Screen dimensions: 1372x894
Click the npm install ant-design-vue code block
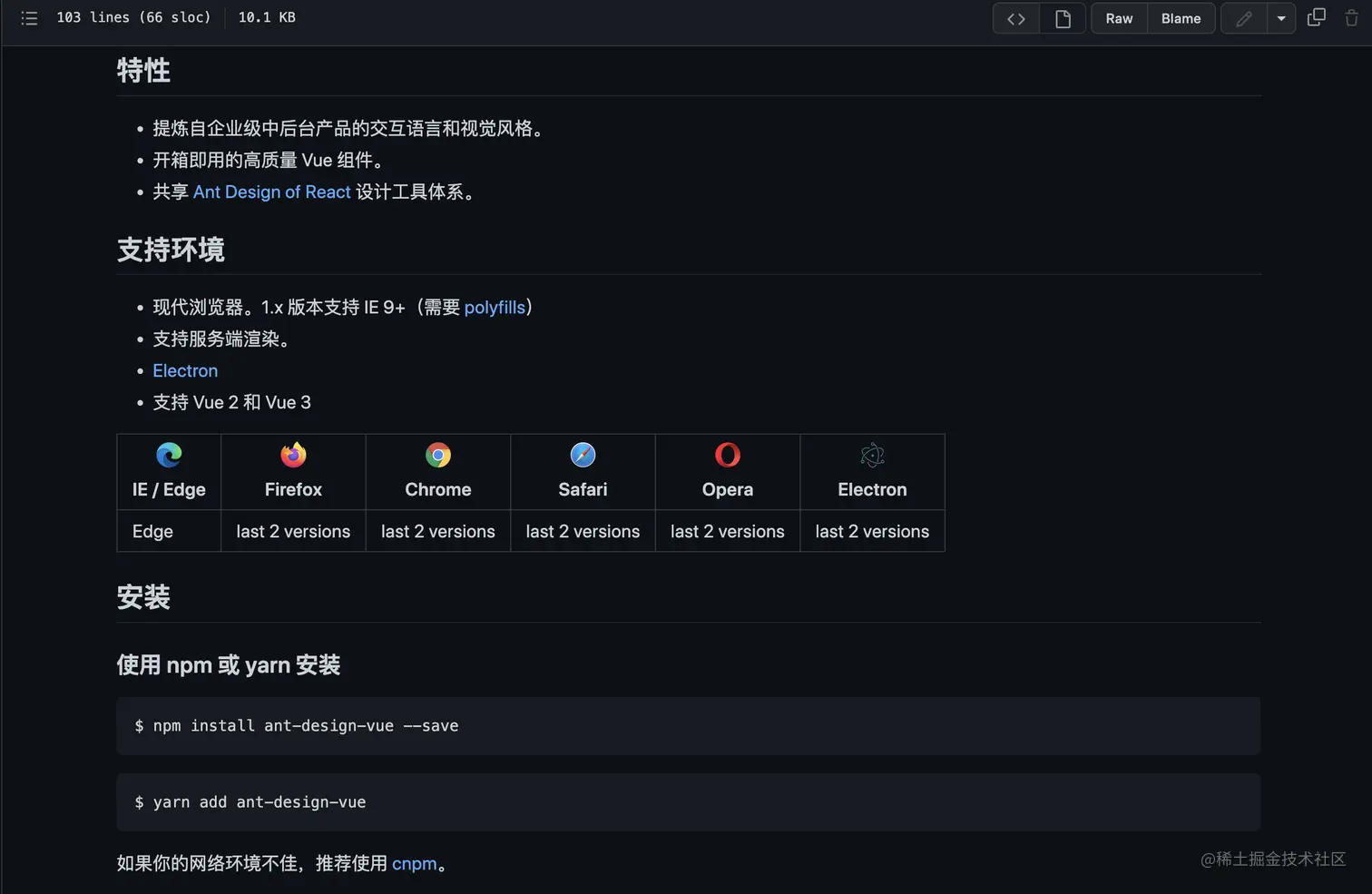click(688, 726)
